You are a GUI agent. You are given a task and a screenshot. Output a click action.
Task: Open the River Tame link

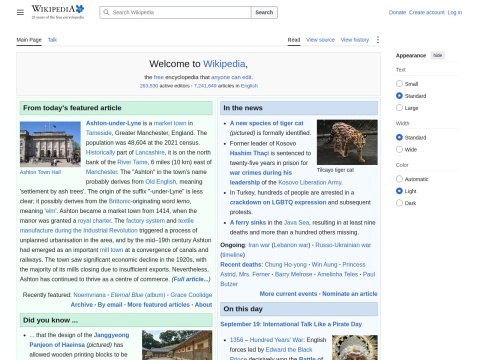132,162
